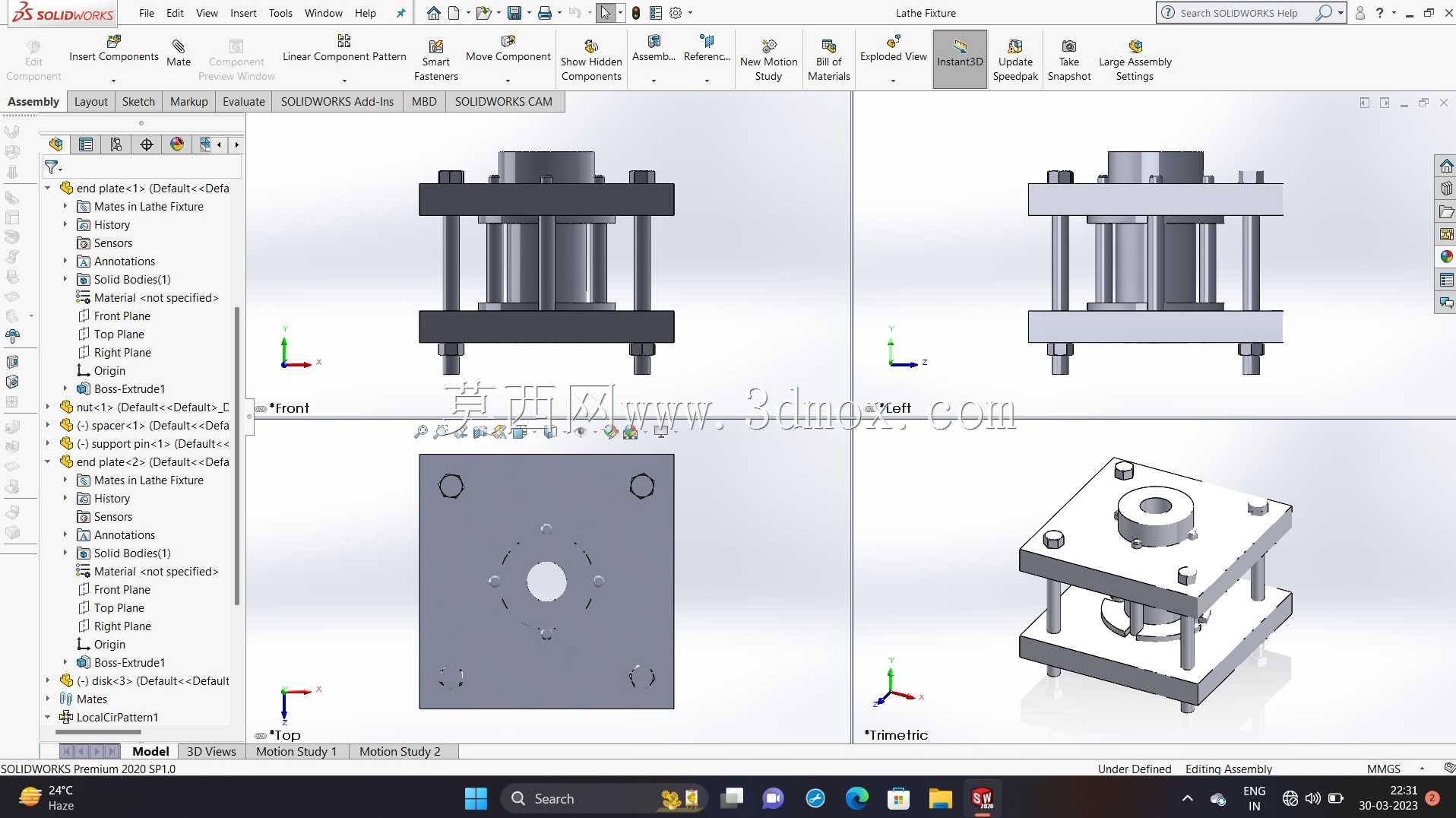Click the Windows Start button
Image resolution: width=1456 pixels, height=818 pixels.
(x=476, y=798)
